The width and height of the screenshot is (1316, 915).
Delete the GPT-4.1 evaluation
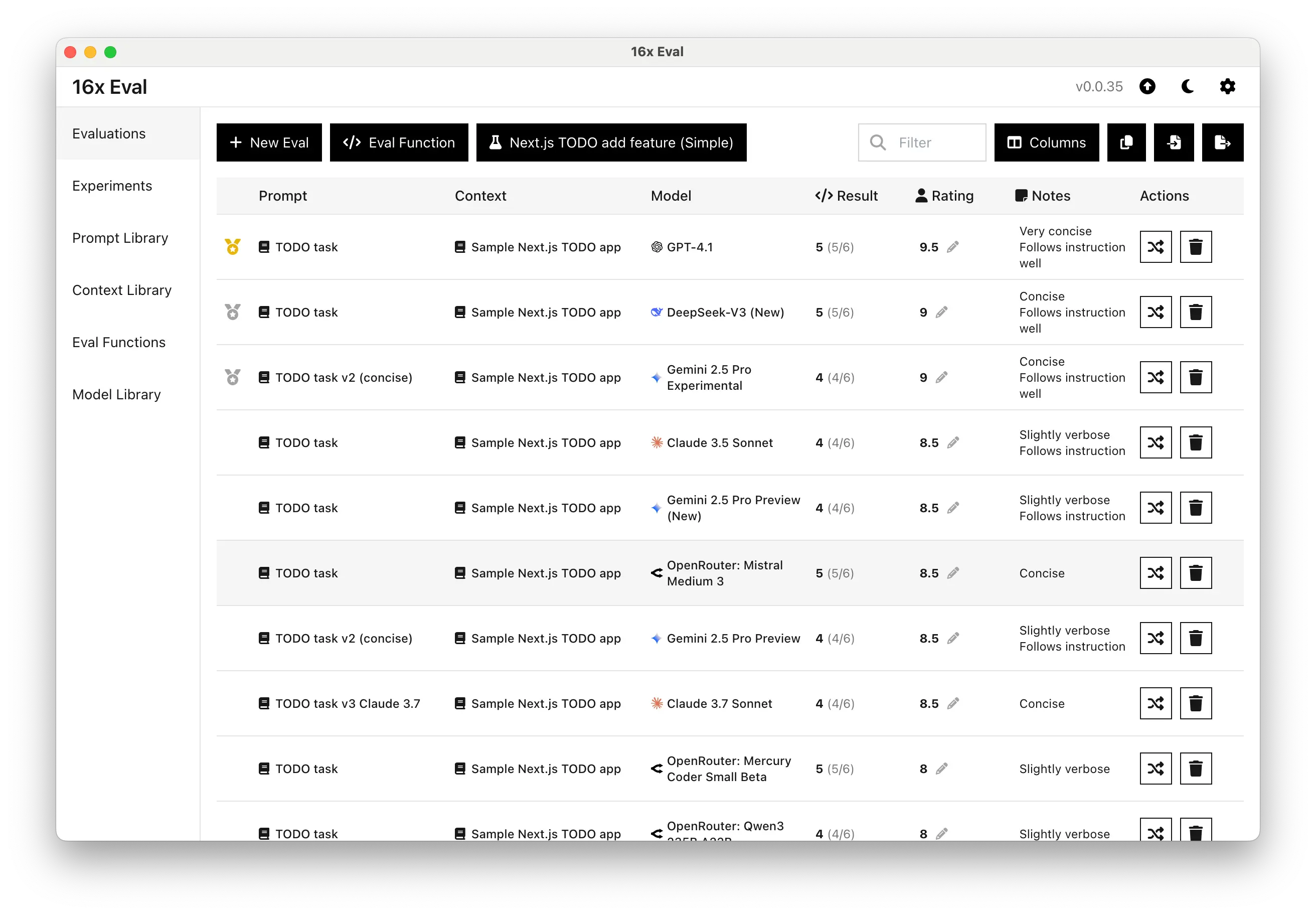(x=1196, y=247)
